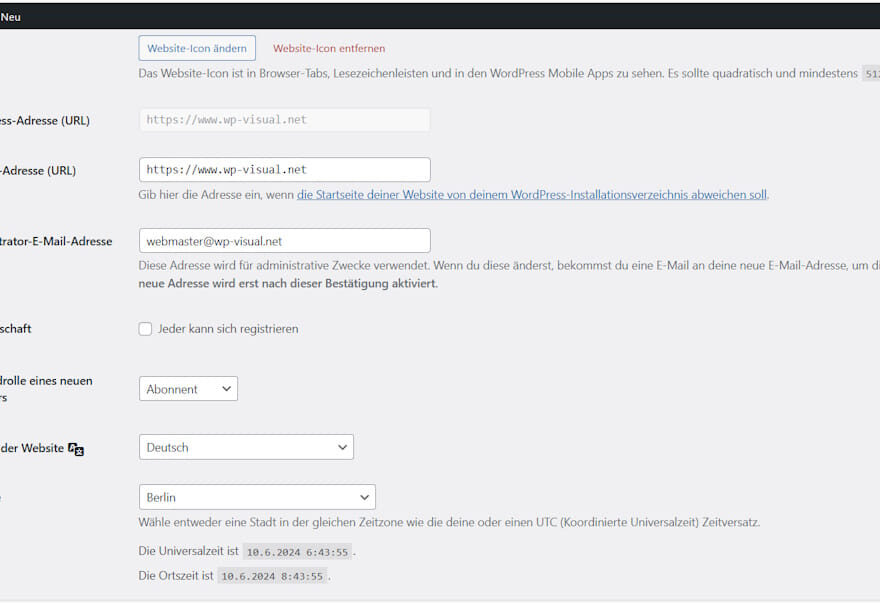Click the 'Website-Icon ändern' button

[x=197, y=48]
